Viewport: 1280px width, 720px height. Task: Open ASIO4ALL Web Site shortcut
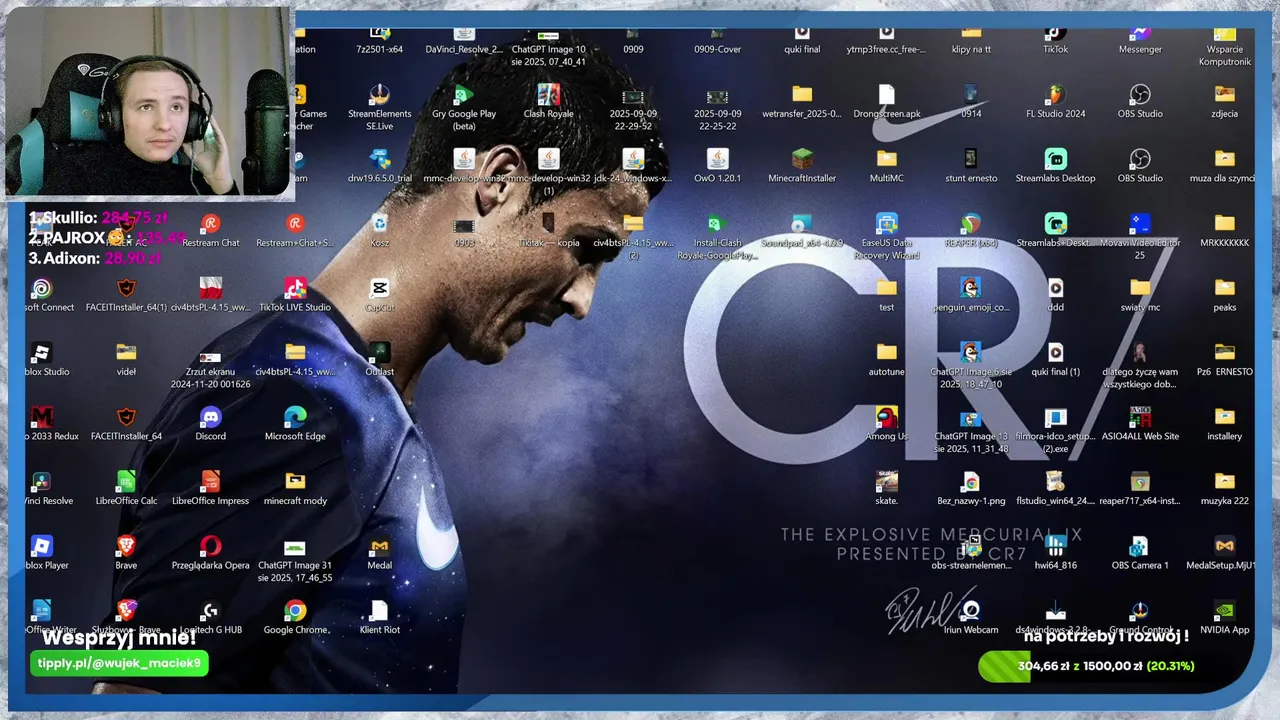pos(1140,423)
